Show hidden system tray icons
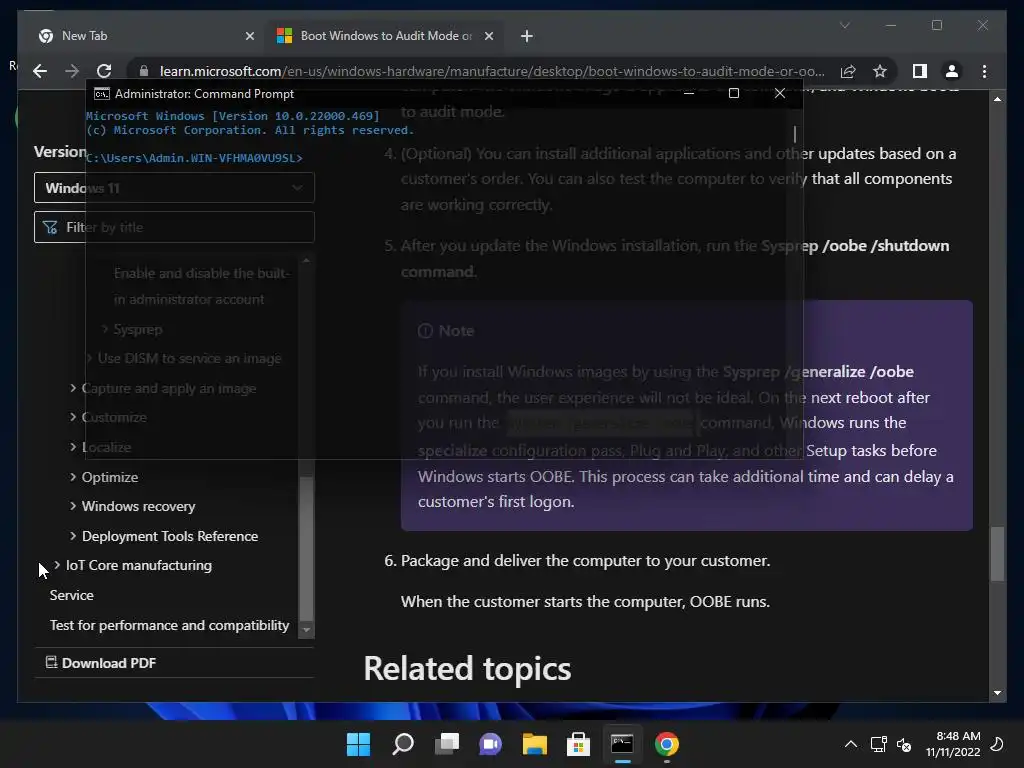This screenshot has height=768, width=1024. point(850,744)
